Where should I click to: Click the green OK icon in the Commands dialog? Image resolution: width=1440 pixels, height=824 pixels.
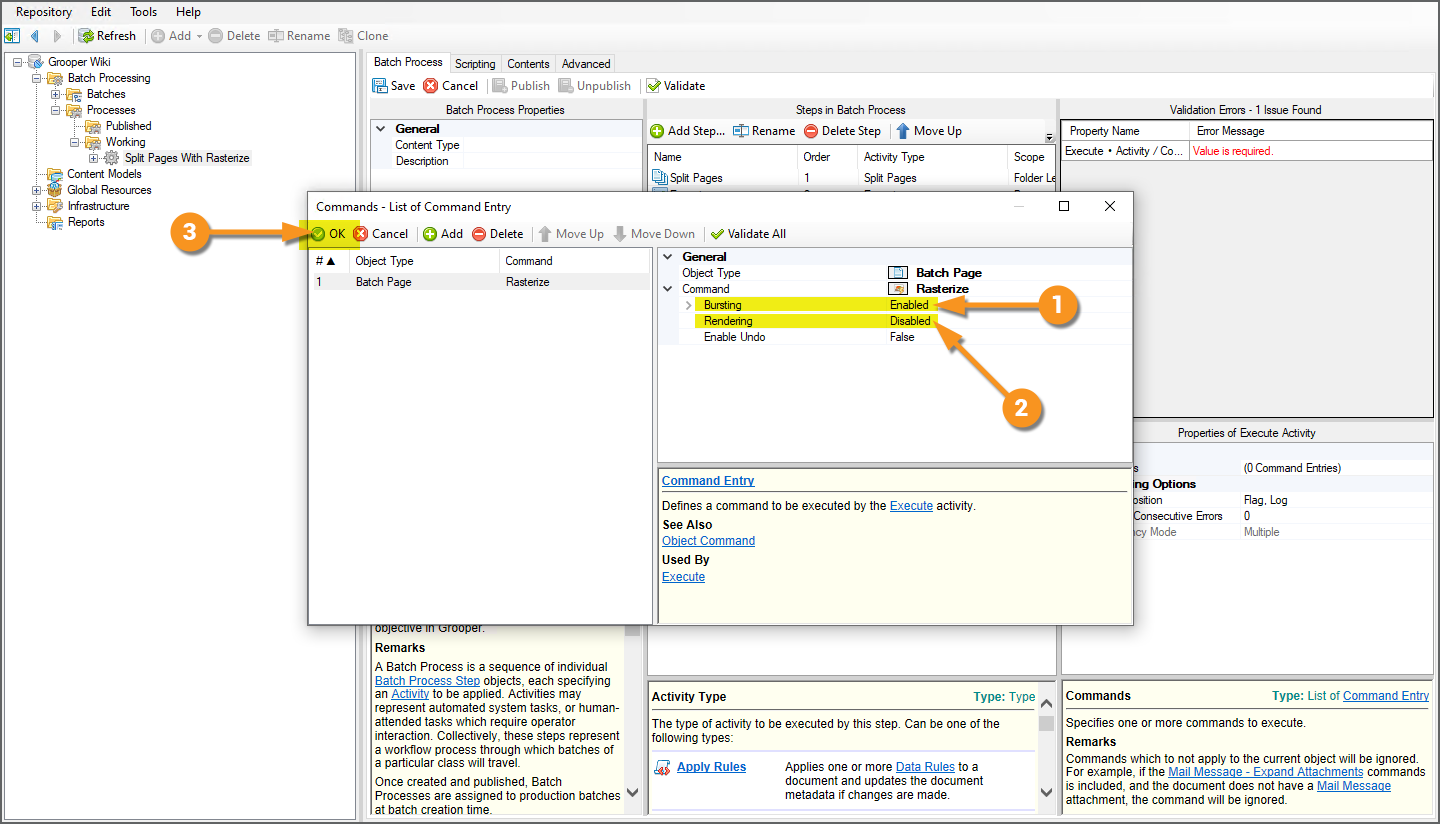click(x=318, y=234)
